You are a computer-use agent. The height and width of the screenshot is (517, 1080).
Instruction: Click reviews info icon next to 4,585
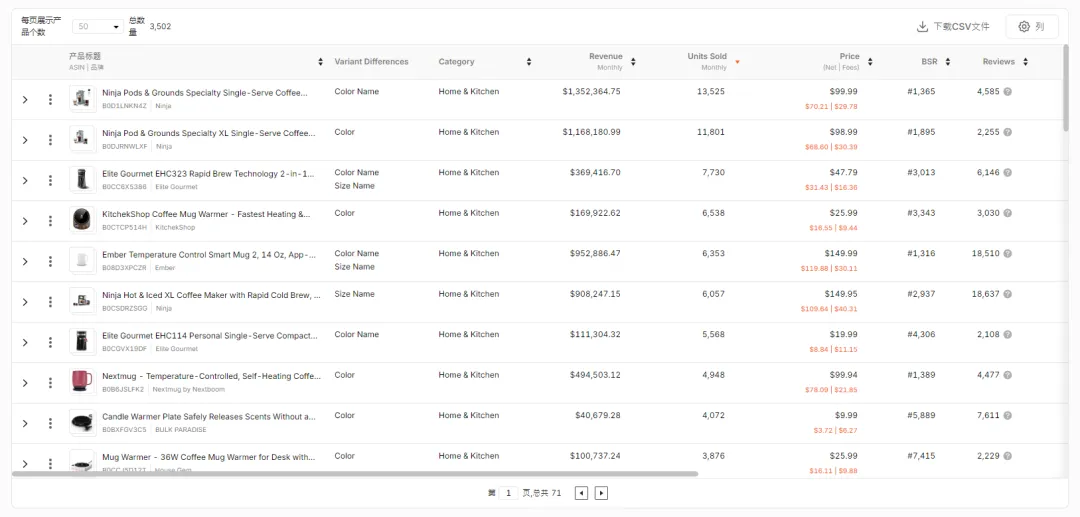click(x=1007, y=92)
